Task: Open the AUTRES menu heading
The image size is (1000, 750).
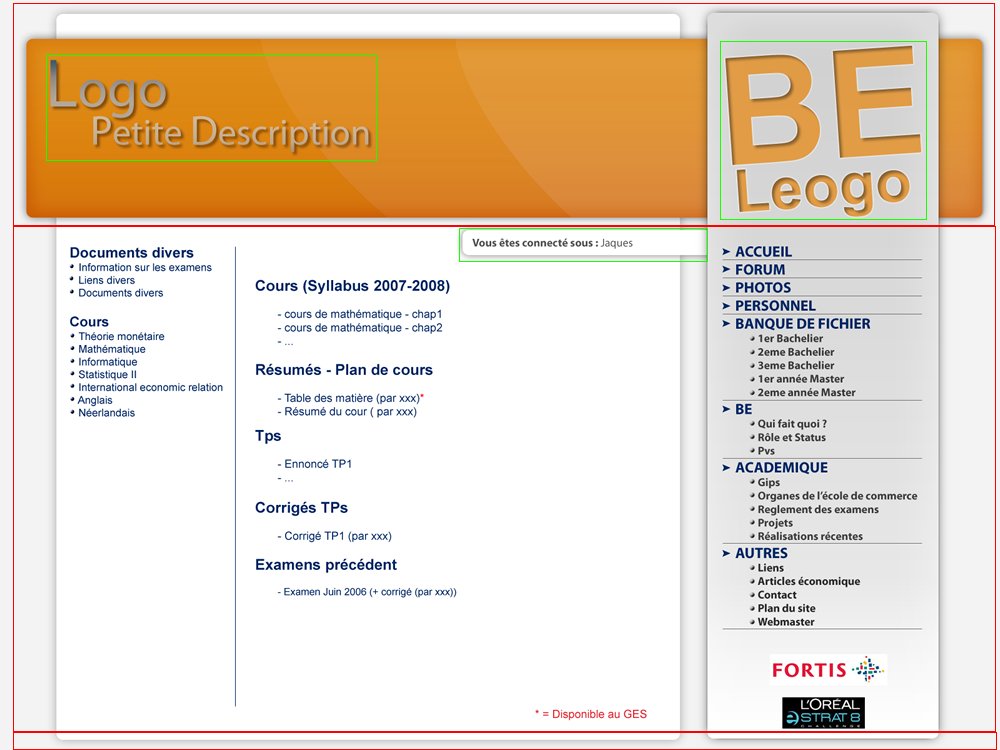Action: click(761, 554)
